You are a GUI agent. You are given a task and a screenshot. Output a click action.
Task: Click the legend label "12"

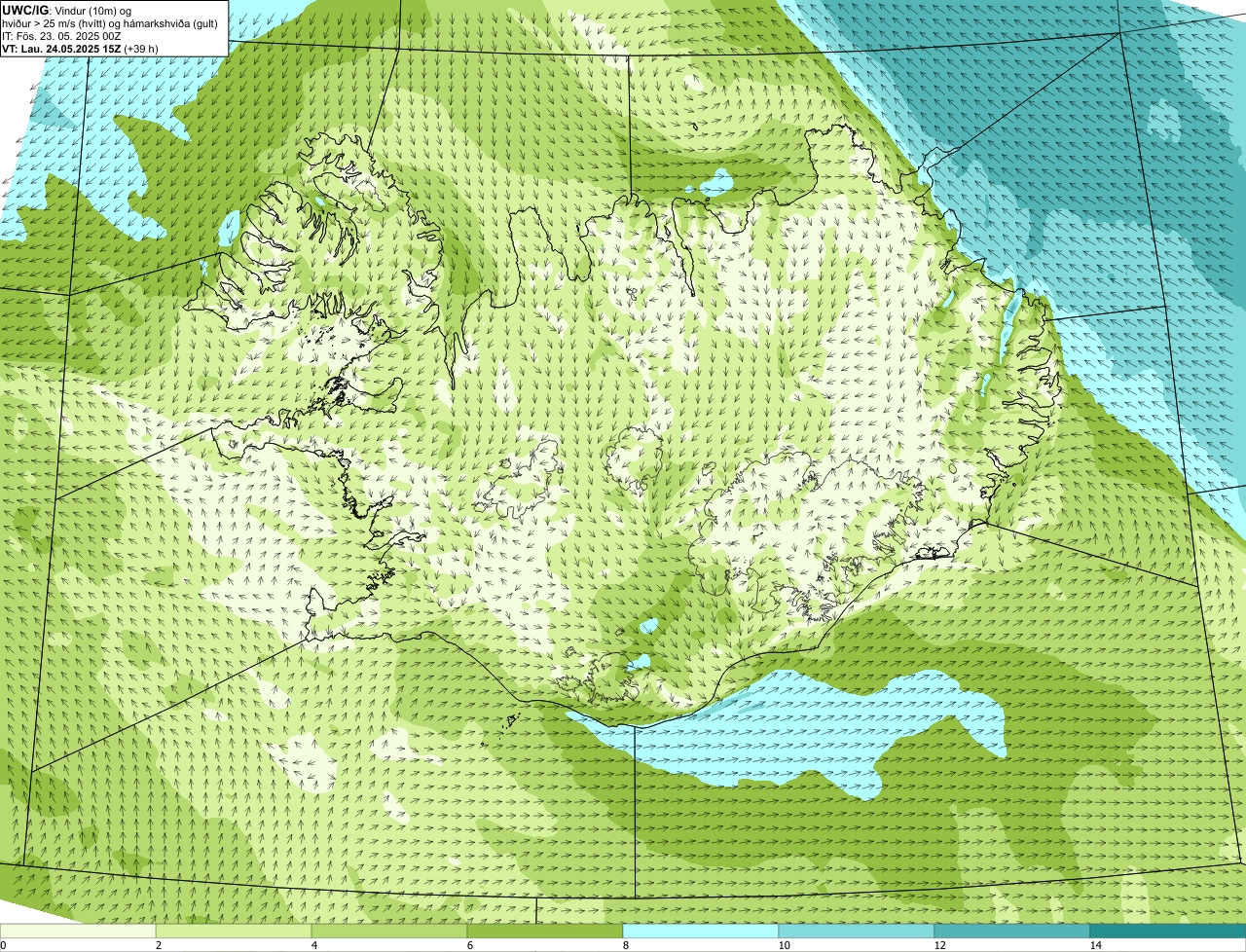click(939, 945)
